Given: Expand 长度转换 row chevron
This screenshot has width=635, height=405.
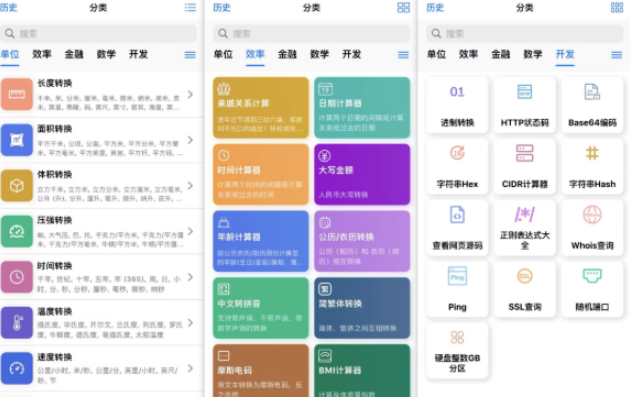Looking at the screenshot, I should point(190,94).
